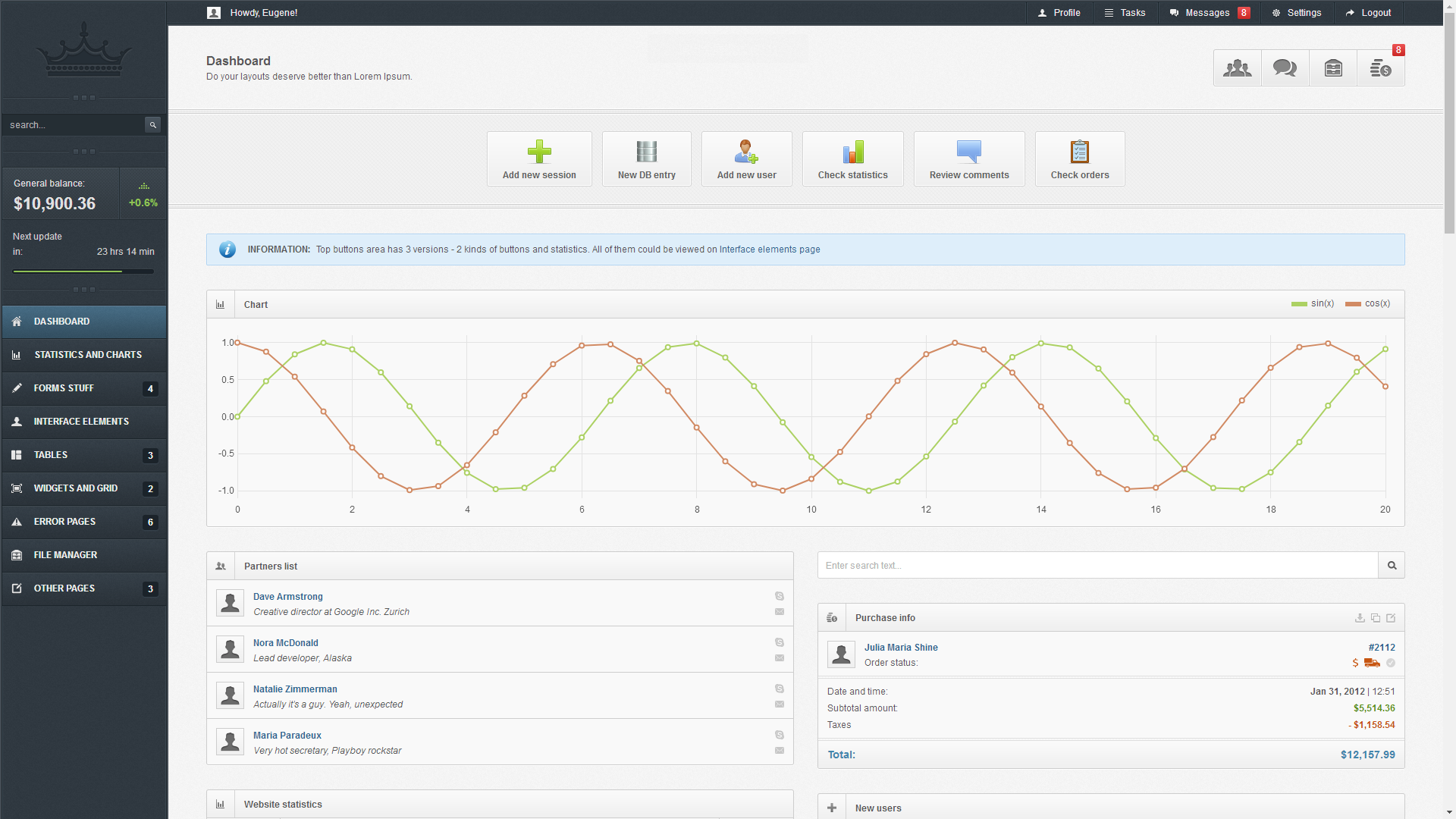
Task: Open order number #2112 link
Action: (x=1382, y=648)
